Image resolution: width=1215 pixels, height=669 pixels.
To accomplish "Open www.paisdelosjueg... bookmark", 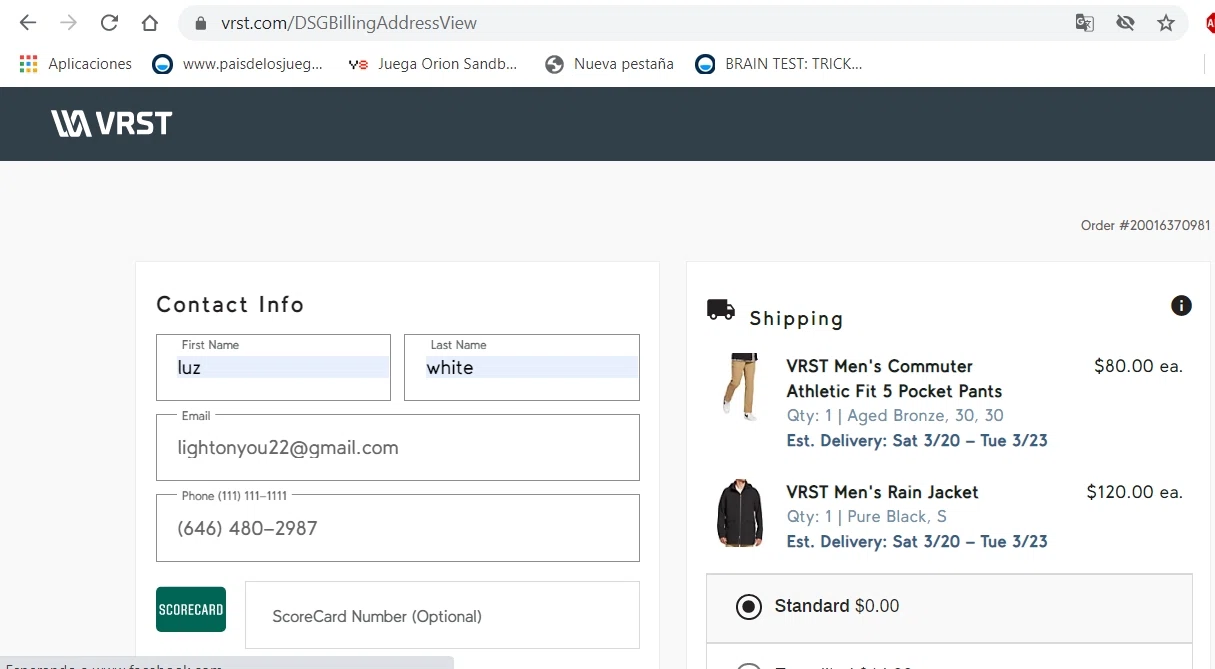I will point(238,64).
